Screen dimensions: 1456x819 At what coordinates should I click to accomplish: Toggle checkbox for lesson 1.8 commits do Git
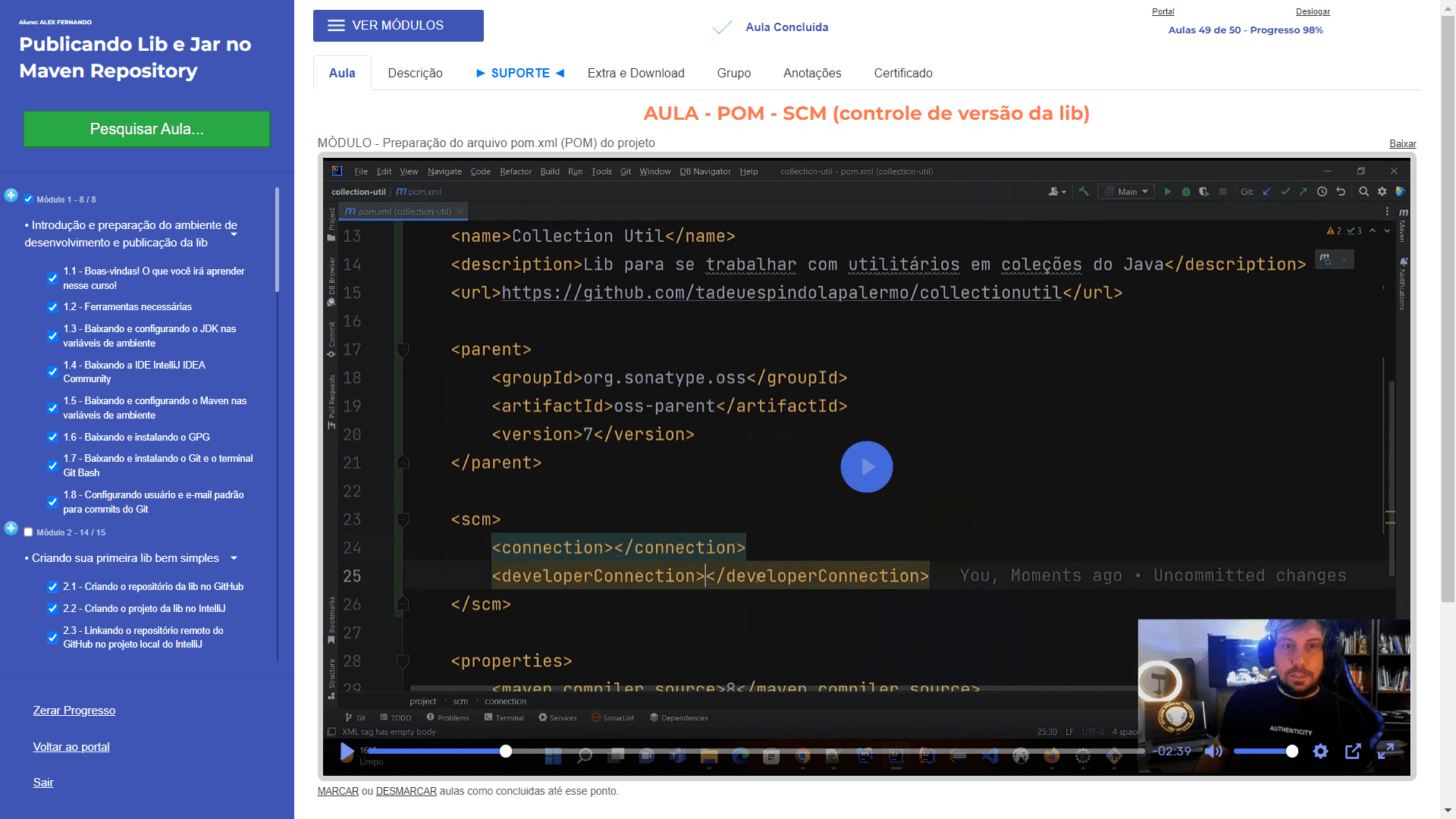click(52, 502)
